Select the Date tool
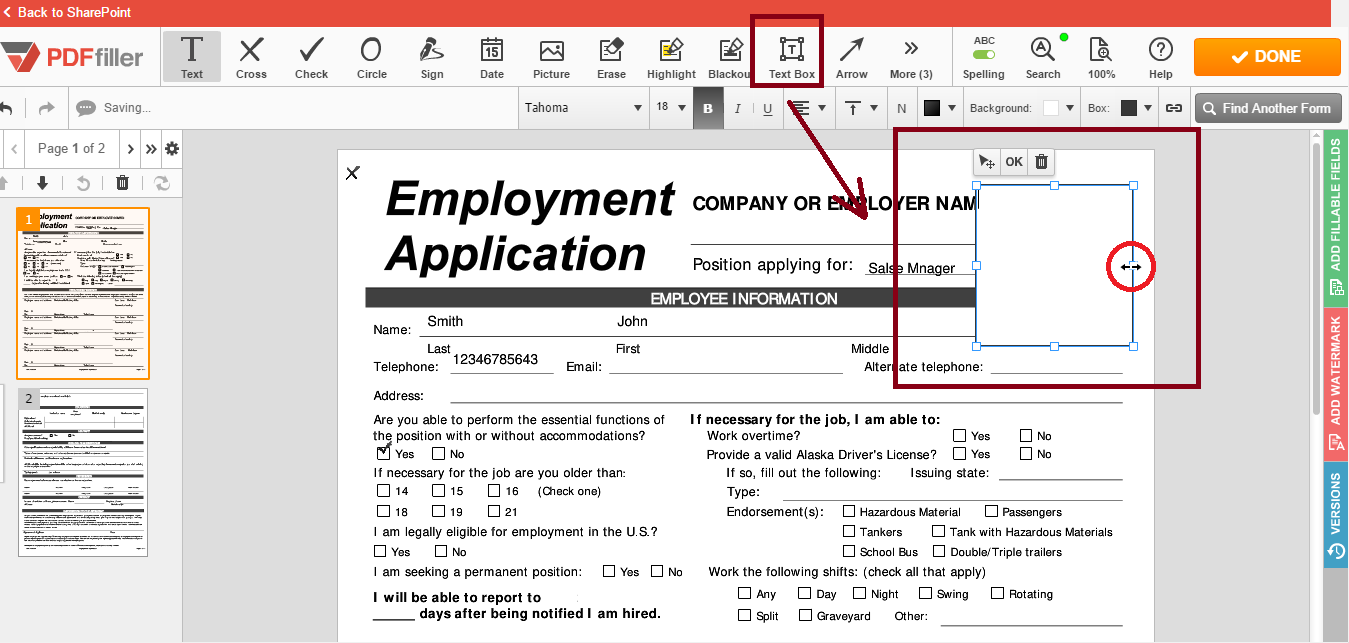1349x643 pixels. pyautogui.click(x=492, y=57)
